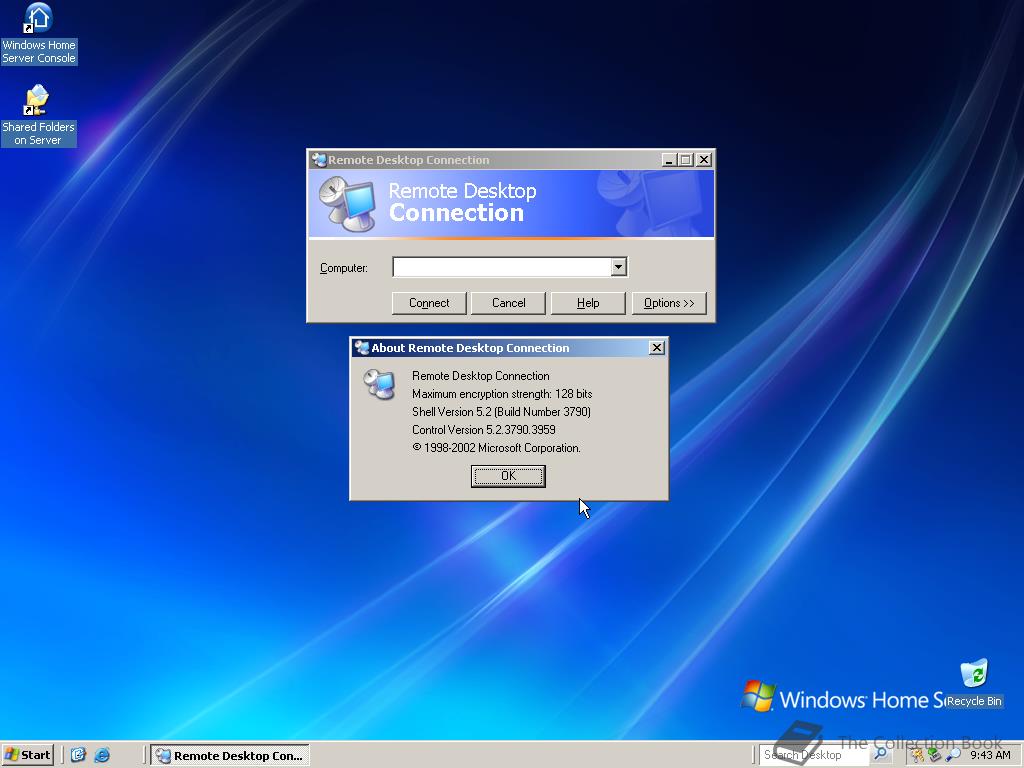Click the green server status tray icon
Screen dimensions: 1024x768
(x=935, y=755)
